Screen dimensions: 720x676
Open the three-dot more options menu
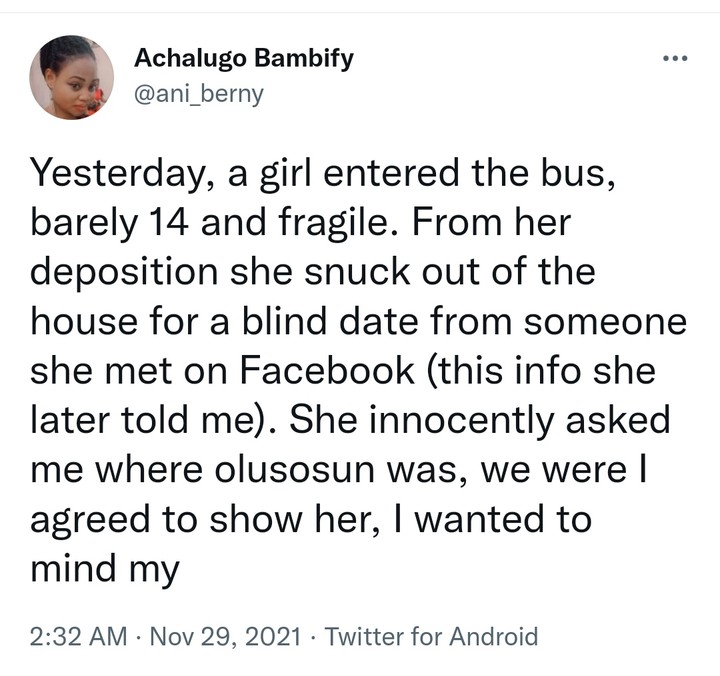tap(676, 57)
